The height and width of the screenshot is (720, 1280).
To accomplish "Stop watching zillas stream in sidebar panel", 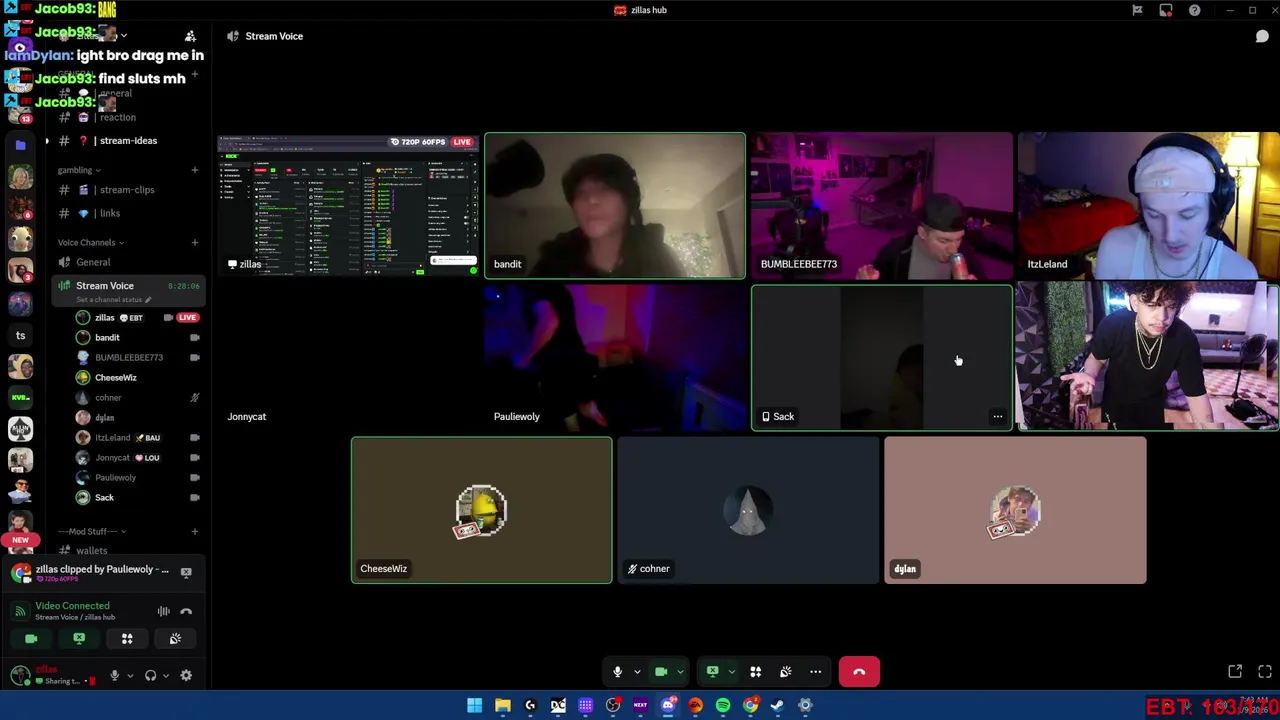I will point(186,572).
